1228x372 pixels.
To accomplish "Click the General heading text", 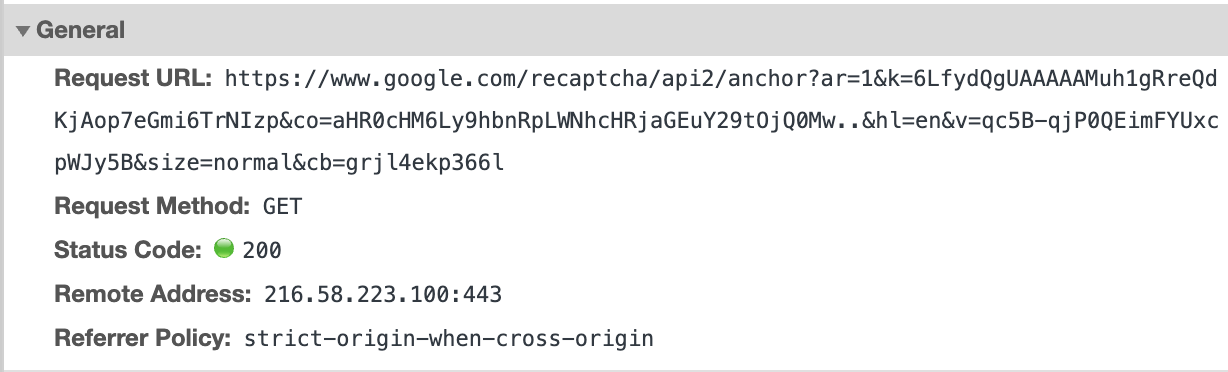I will (x=81, y=31).
